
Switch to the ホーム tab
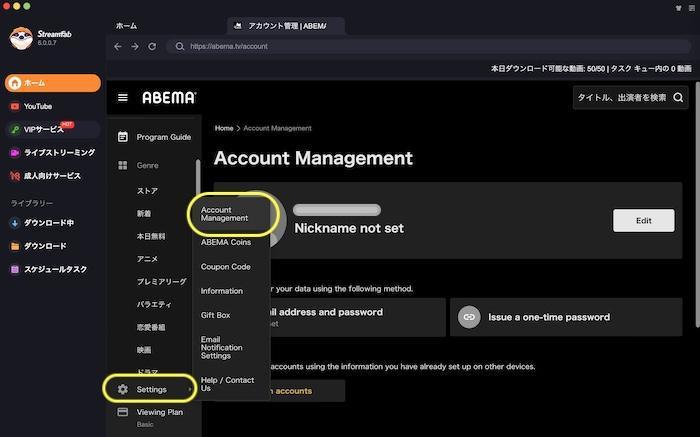(126, 26)
